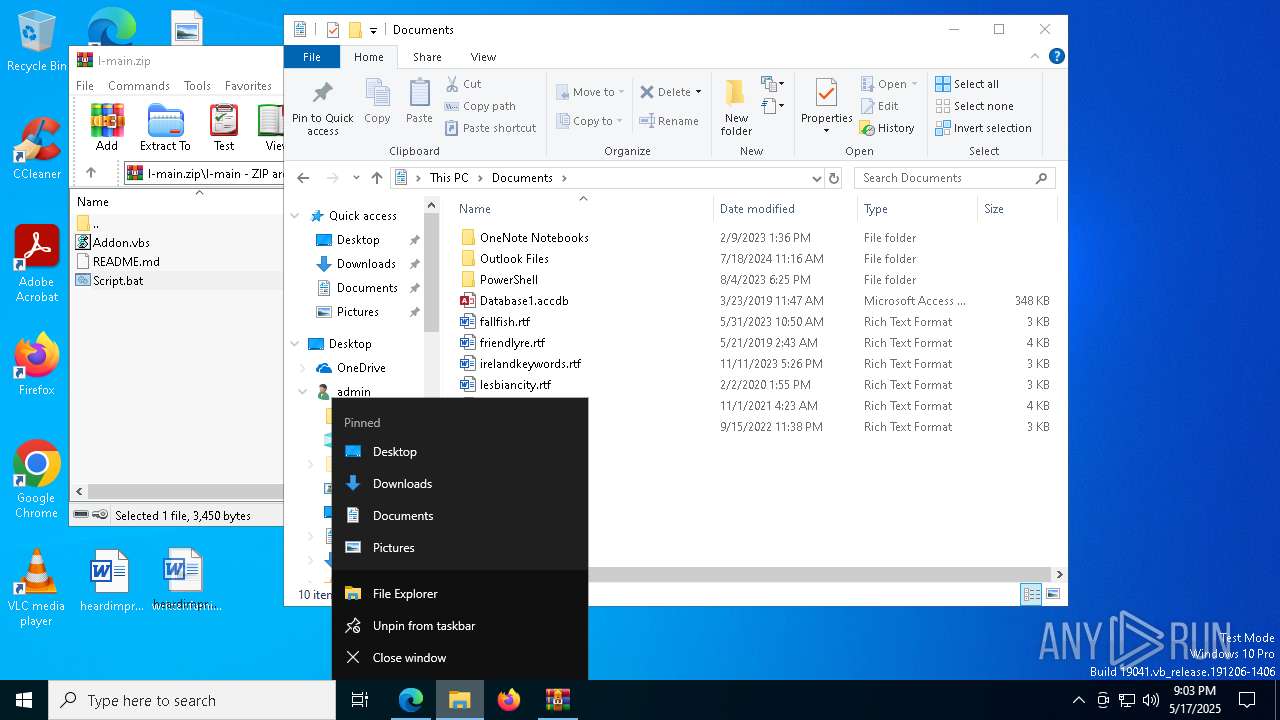This screenshot has width=1280, height=720.
Task: Open pinned Downloads in jump list
Action: point(460,484)
